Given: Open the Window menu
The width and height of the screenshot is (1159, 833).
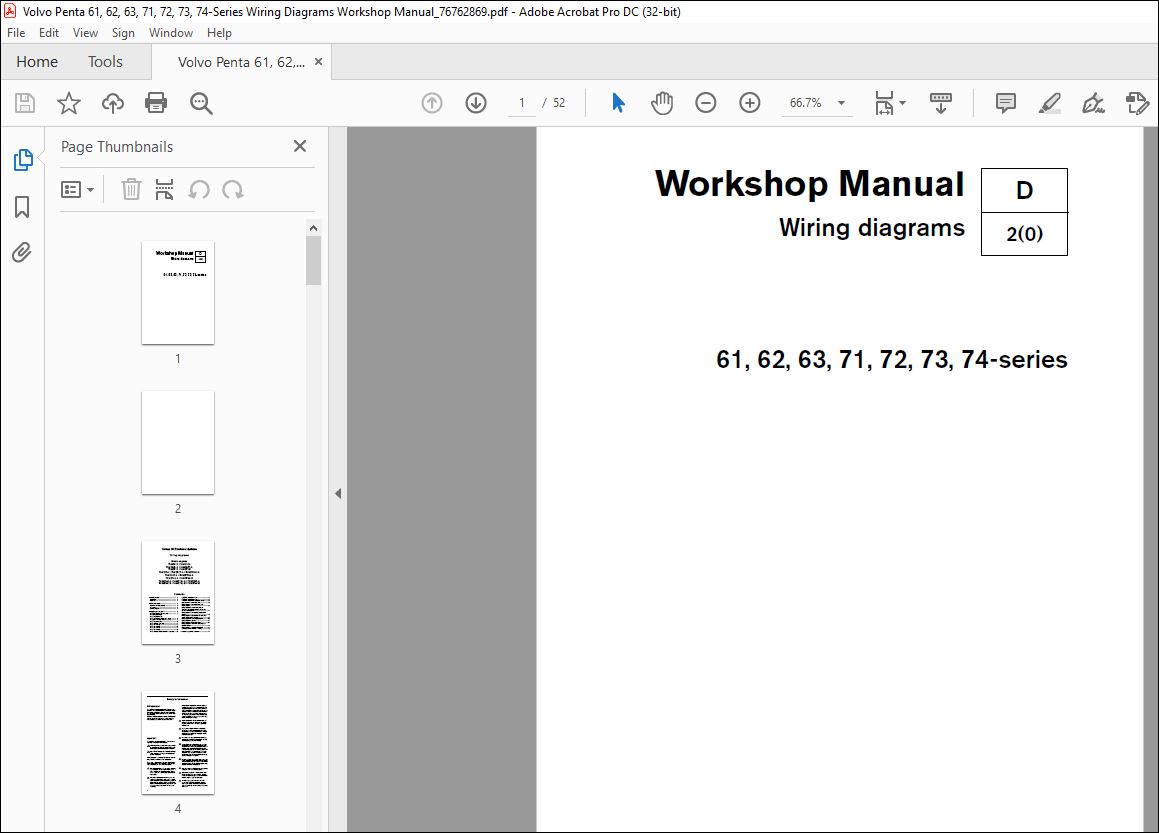Looking at the screenshot, I should pos(171,33).
